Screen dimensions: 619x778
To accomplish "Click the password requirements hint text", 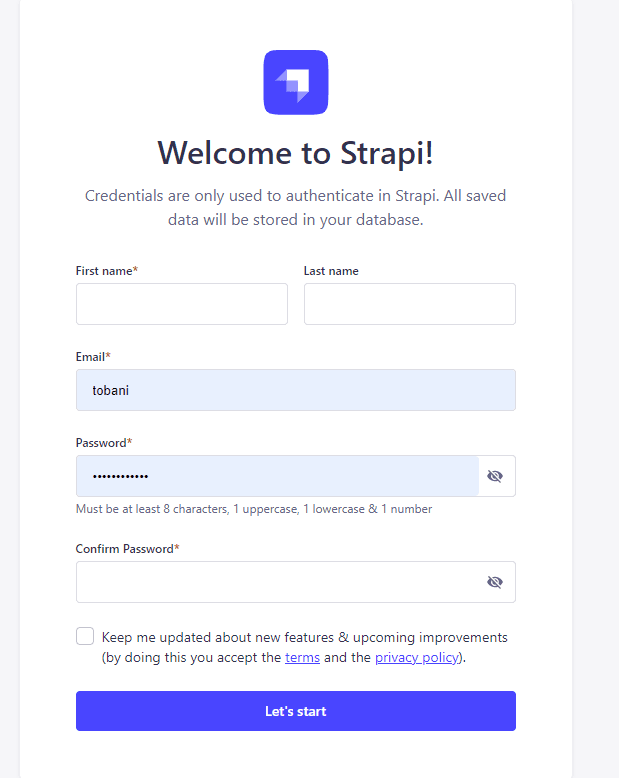I will (x=254, y=509).
